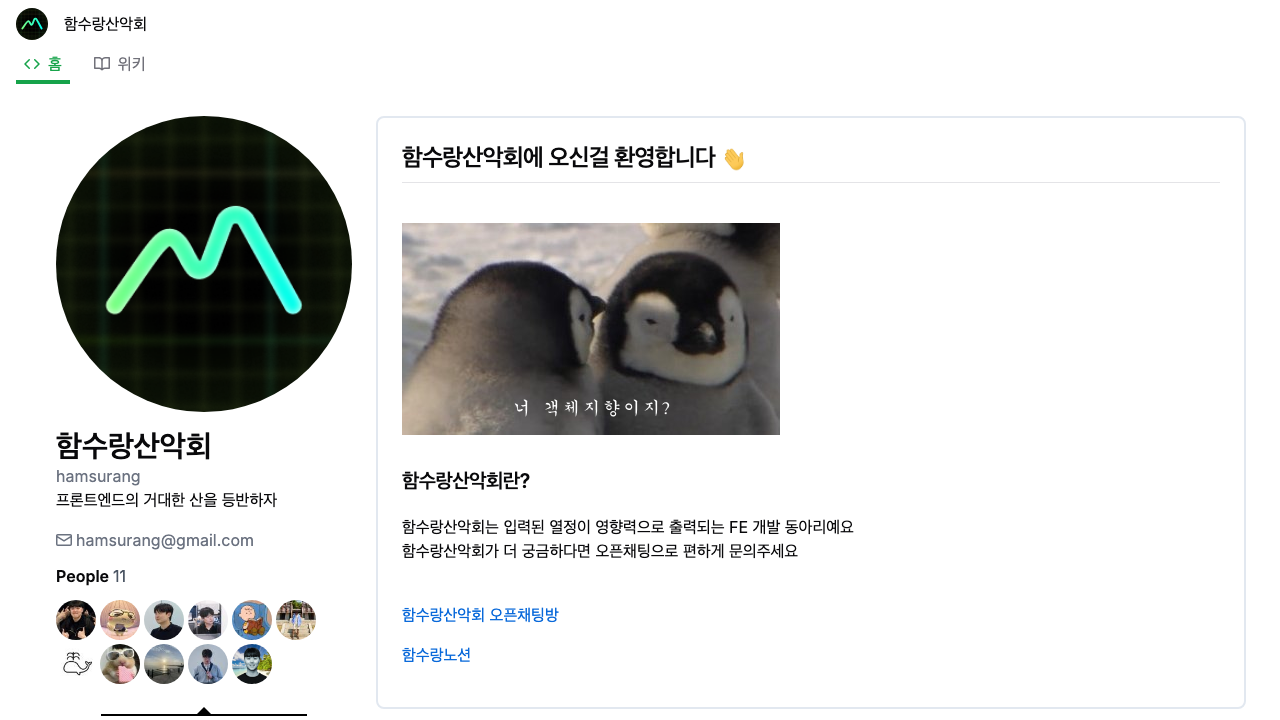Click the code brackets icon on 홈 tab
Screen dimensions: 1280x720
click(x=32, y=64)
